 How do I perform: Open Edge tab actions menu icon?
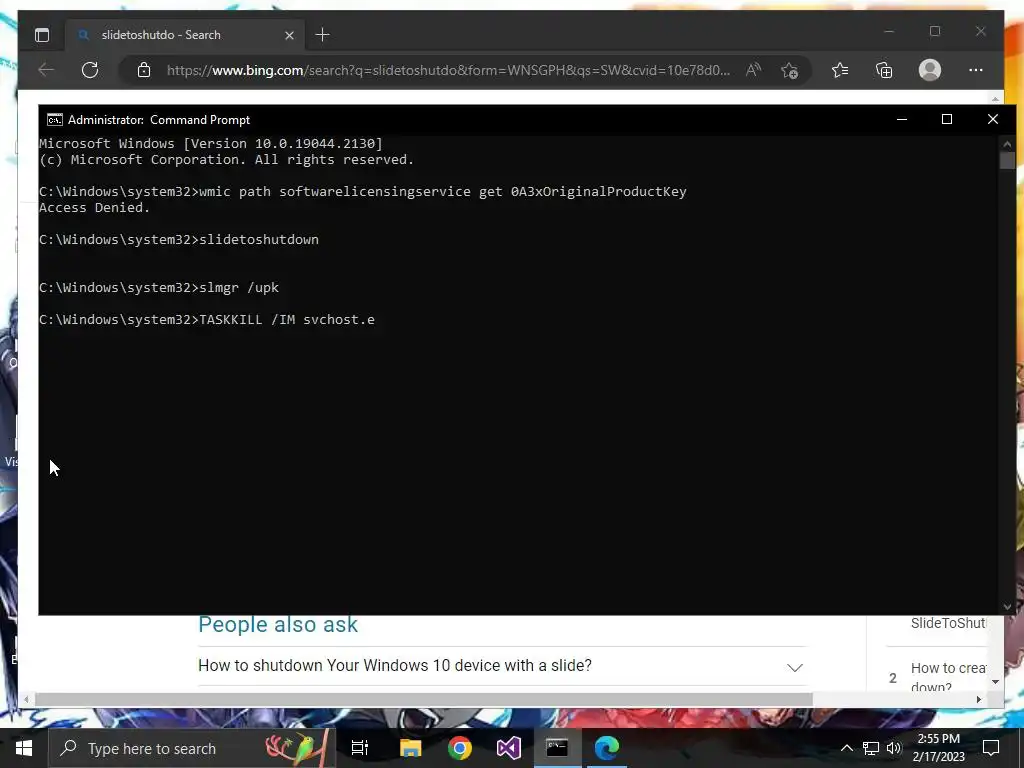42,35
